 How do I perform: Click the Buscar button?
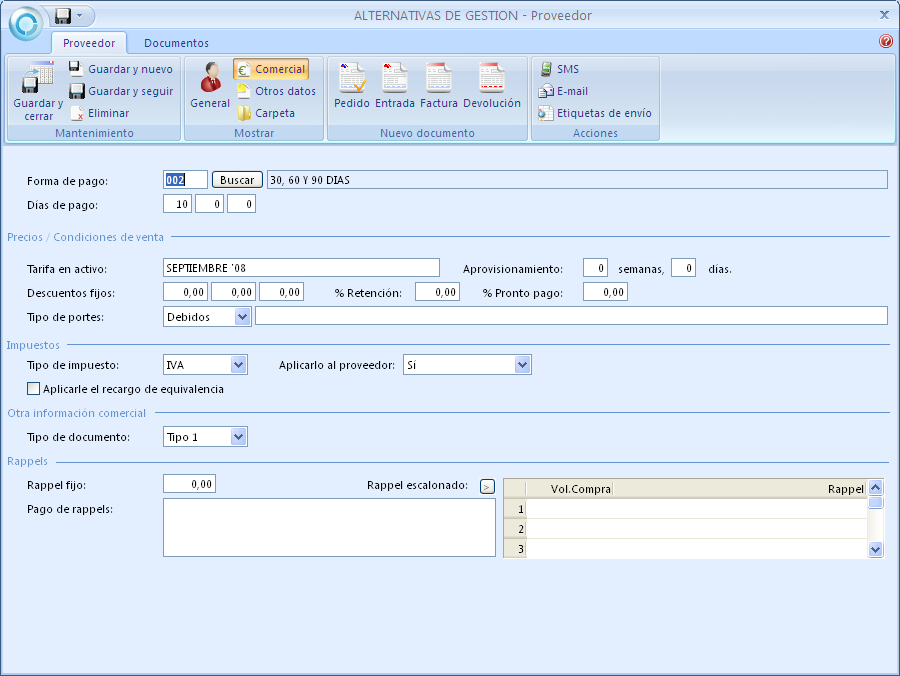237,180
